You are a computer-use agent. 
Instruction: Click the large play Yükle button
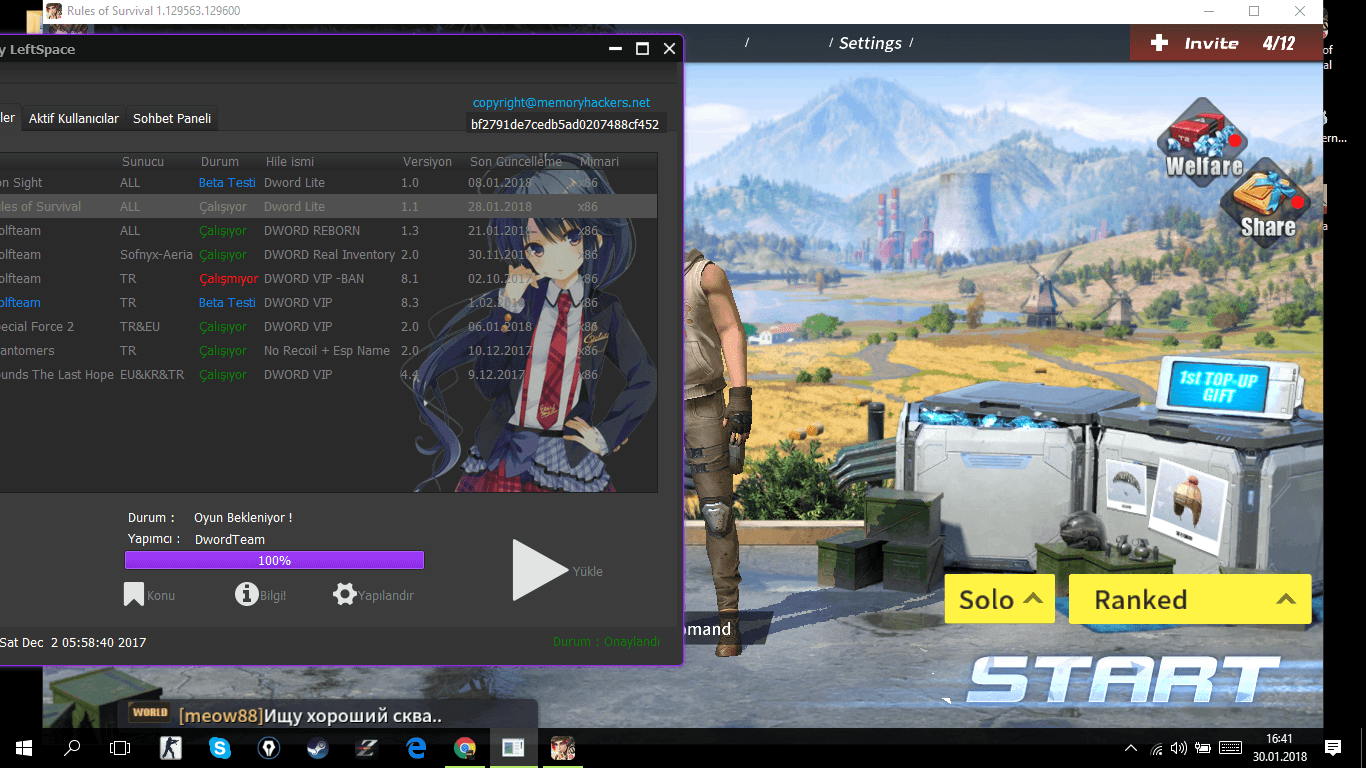point(540,570)
